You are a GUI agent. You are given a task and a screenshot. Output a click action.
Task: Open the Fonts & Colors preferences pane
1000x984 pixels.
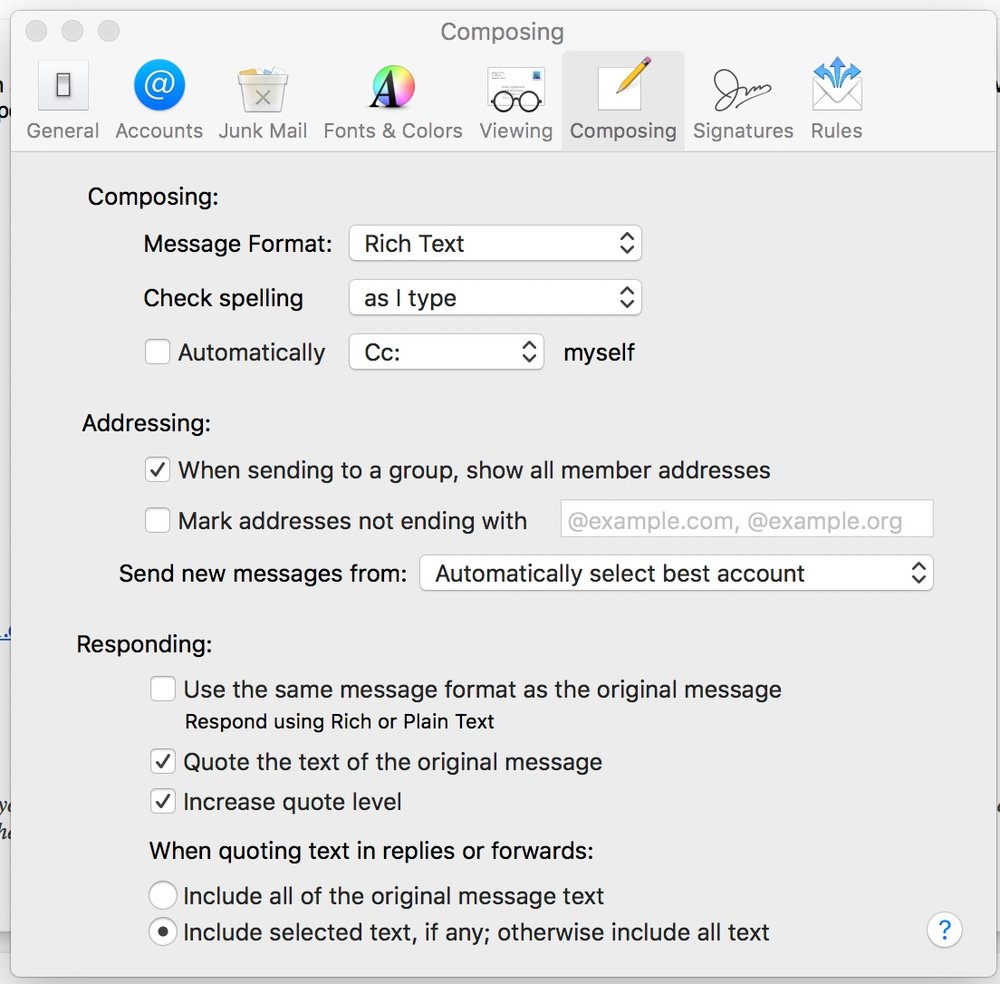tap(393, 100)
